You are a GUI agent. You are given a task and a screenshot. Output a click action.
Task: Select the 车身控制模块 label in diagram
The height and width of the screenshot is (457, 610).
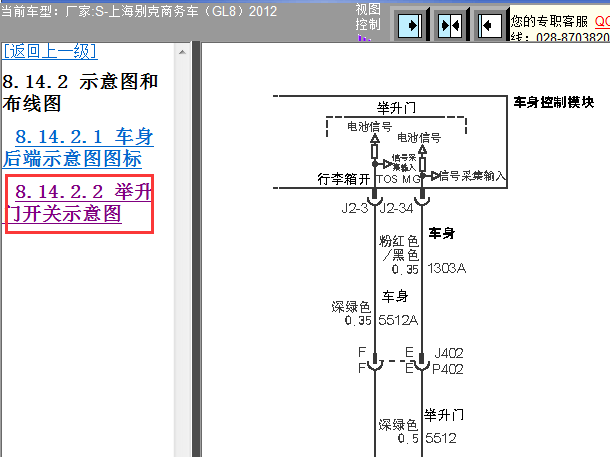tap(554, 102)
